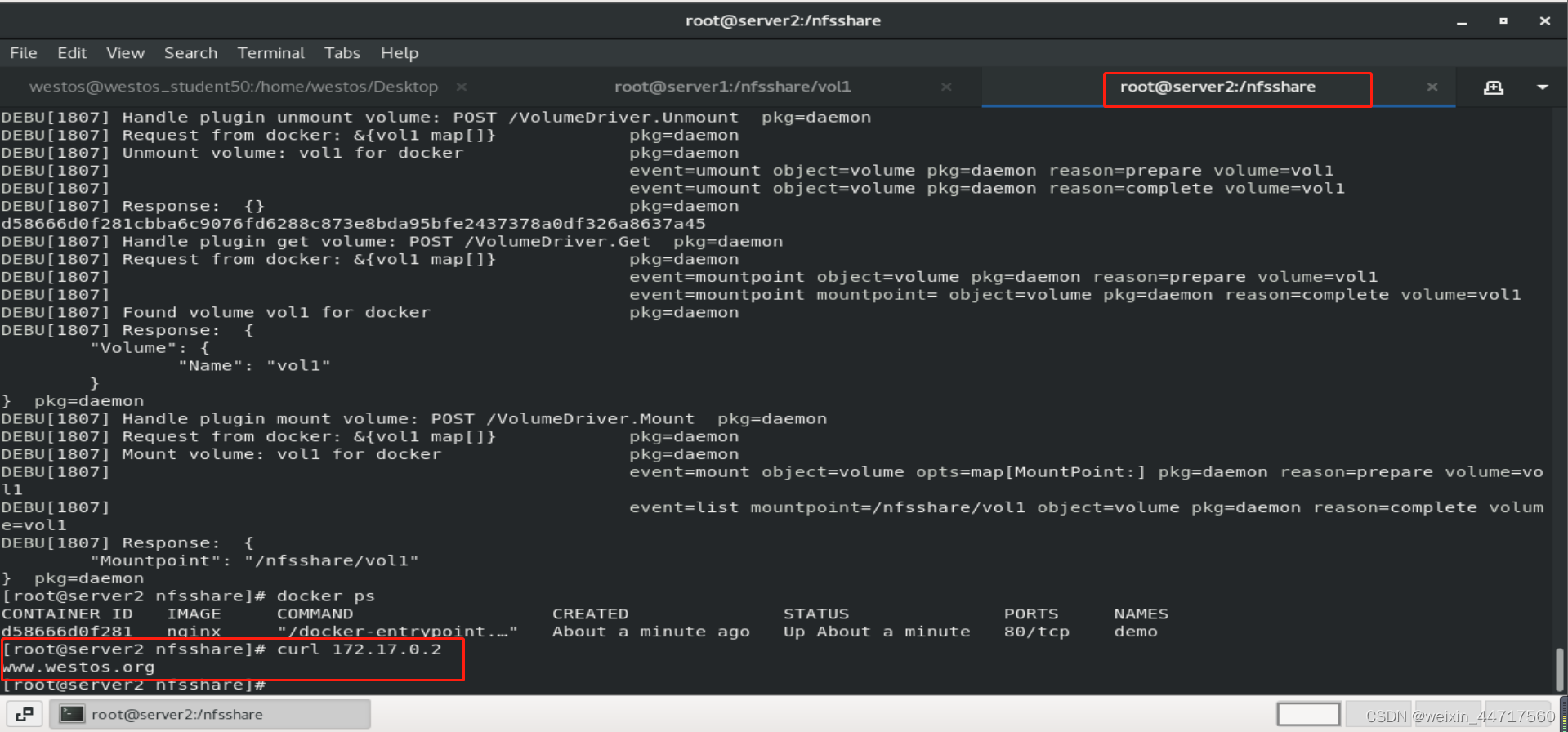The height and width of the screenshot is (732, 1568).
Task: Open the Terminal menu
Action: click(x=270, y=53)
